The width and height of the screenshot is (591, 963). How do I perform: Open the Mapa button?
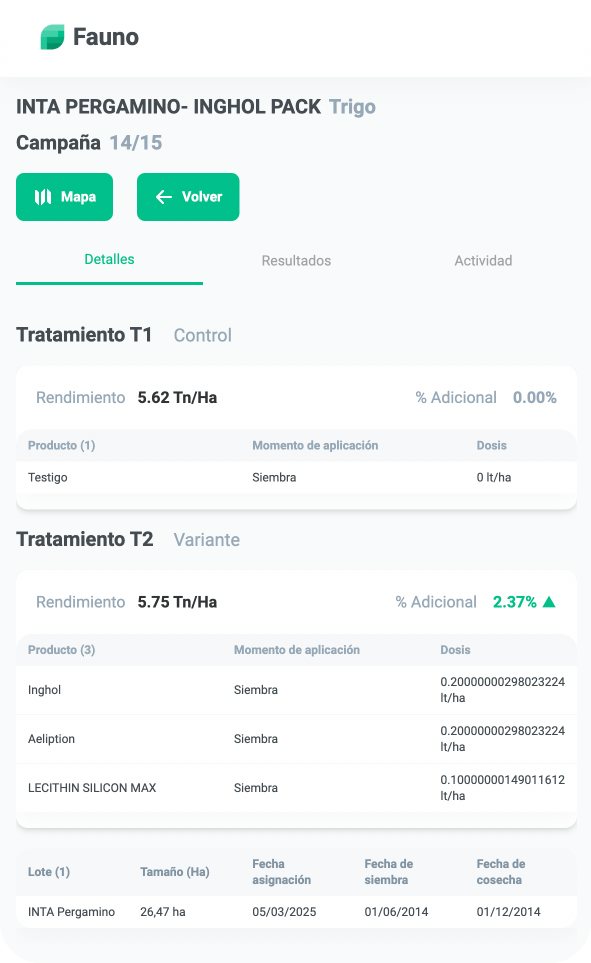coord(65,197)
